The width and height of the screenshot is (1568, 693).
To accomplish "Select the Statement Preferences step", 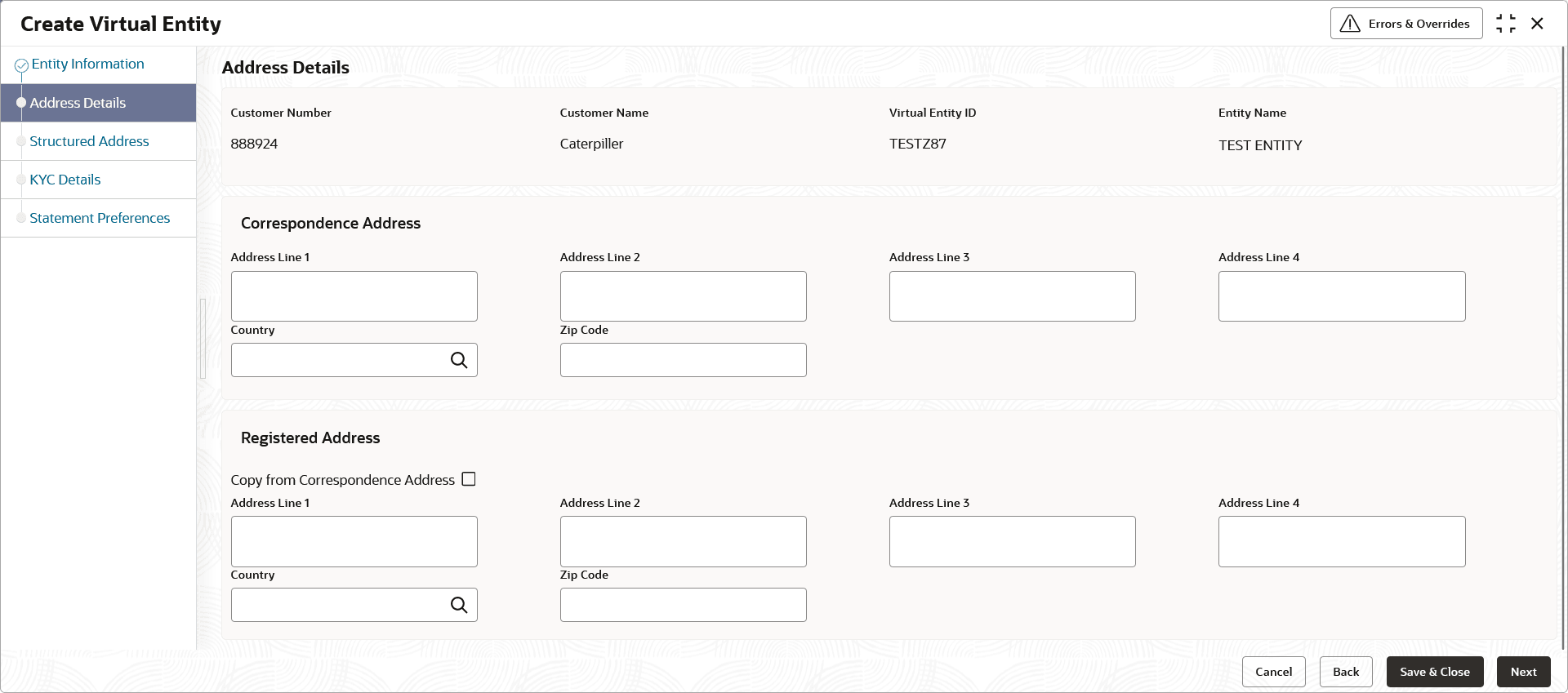I will 100,218.
